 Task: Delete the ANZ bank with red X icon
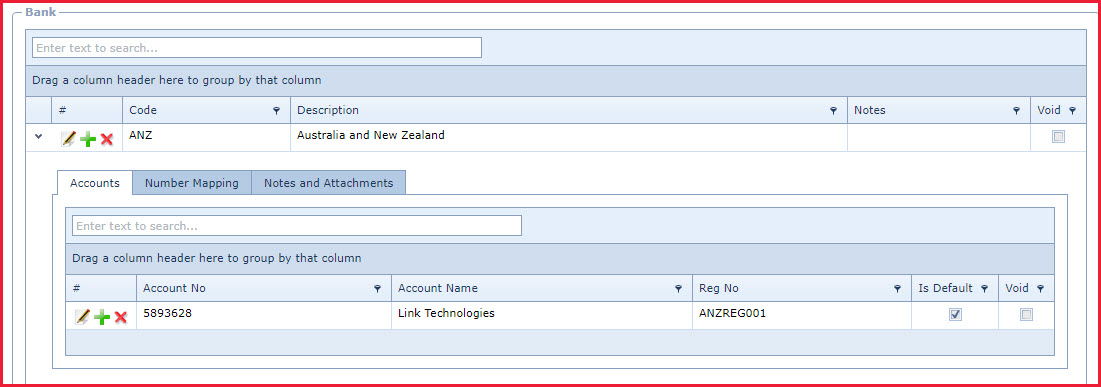(x=107, y=139)
